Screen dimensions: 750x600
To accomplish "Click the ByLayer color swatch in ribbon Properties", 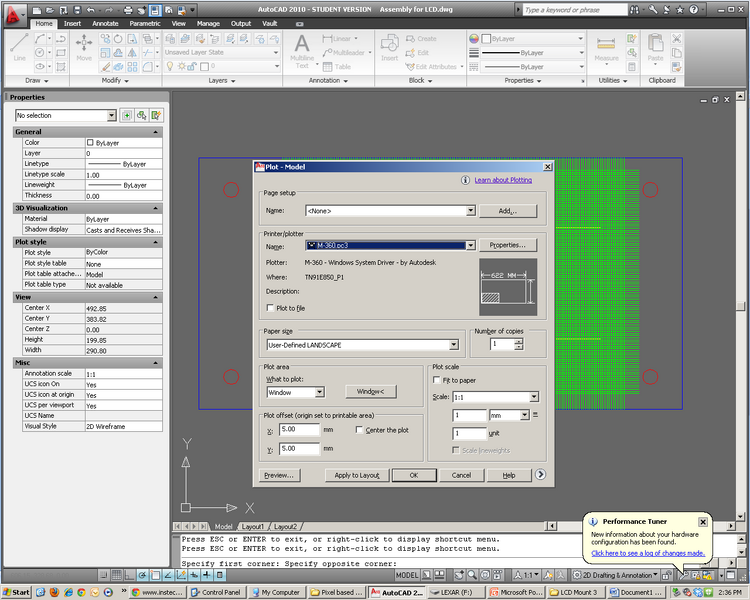I will pyautogui.click(x=486, y=39).
